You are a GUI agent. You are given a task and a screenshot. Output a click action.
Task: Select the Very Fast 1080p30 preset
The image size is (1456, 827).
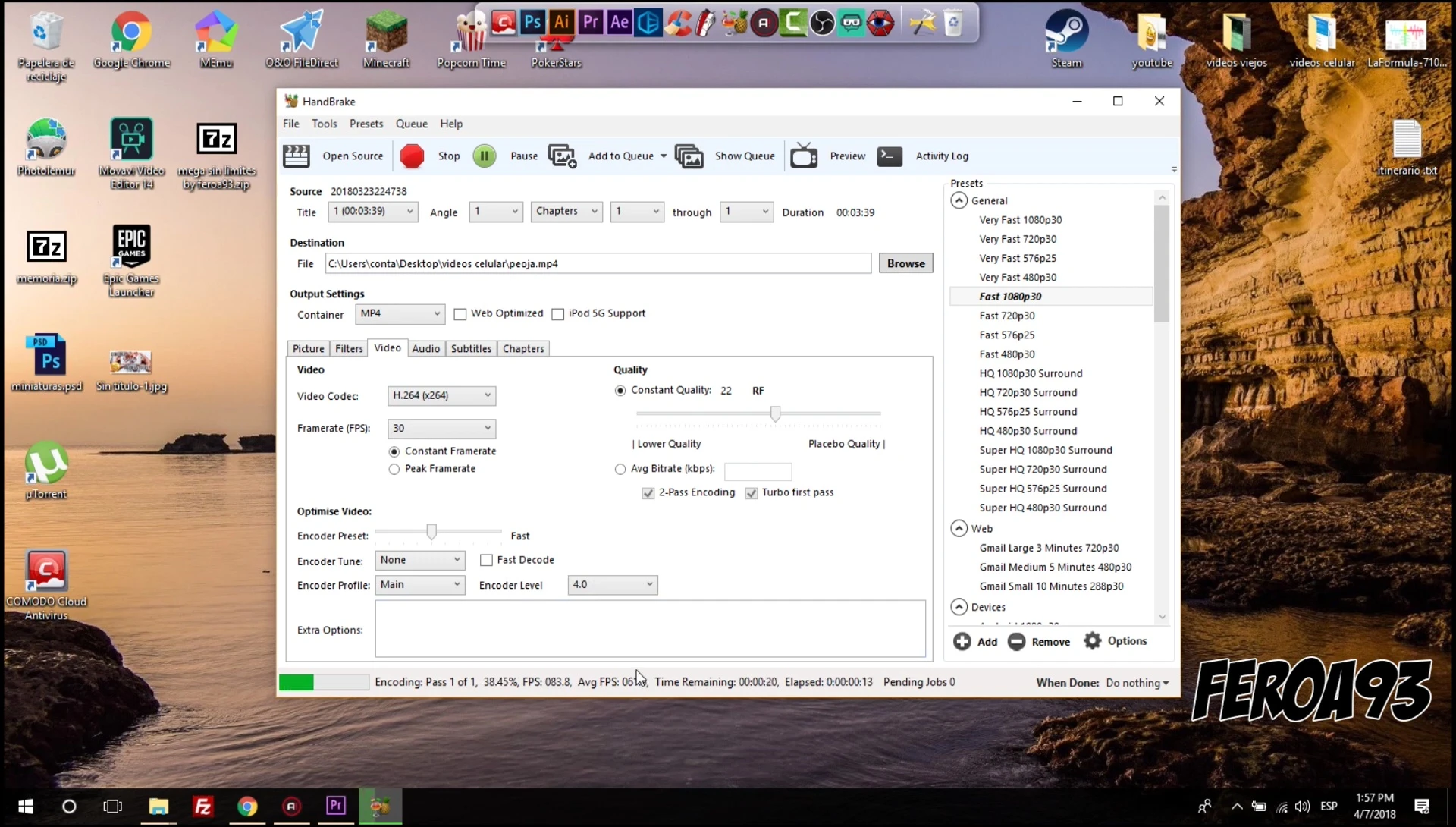tap(1021, 220)
